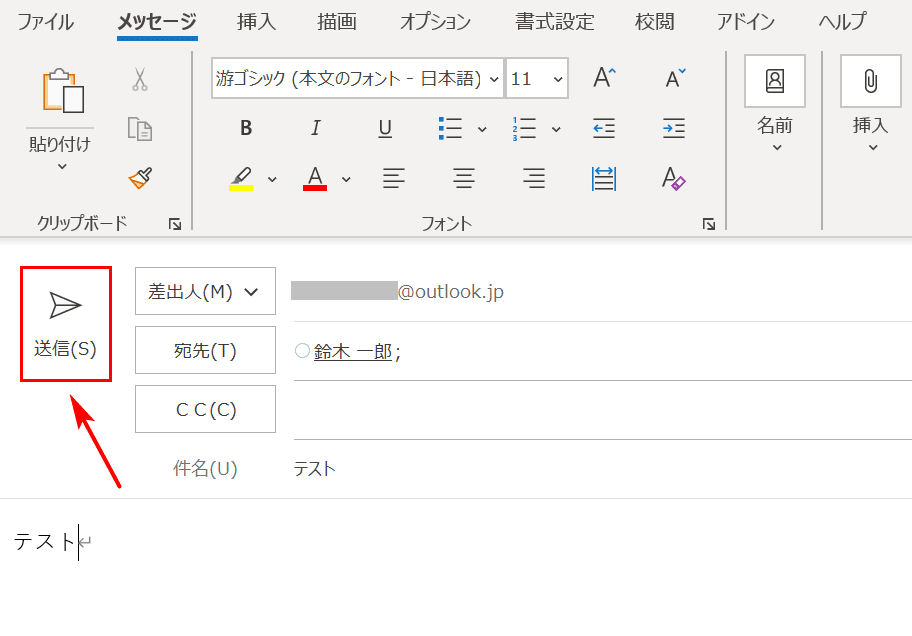Click the Send (送信) button
912x636 pixels.
65,324
